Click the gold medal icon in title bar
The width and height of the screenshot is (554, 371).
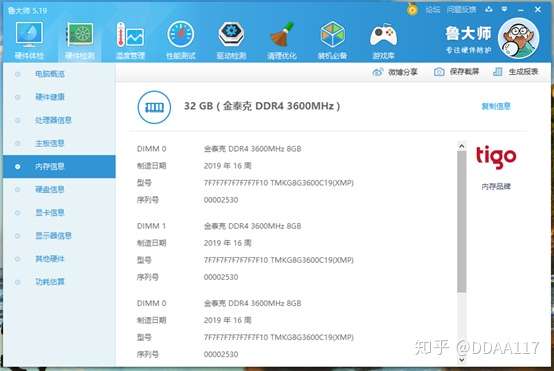pos(412,9)
